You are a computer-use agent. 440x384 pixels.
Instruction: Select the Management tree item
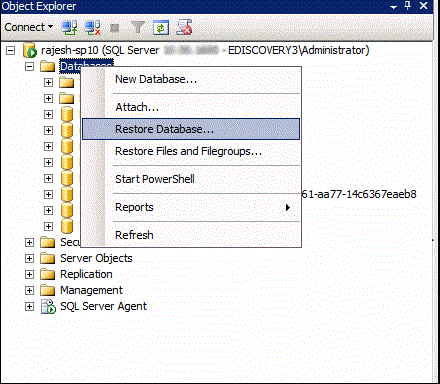click(x=91, y=290)
